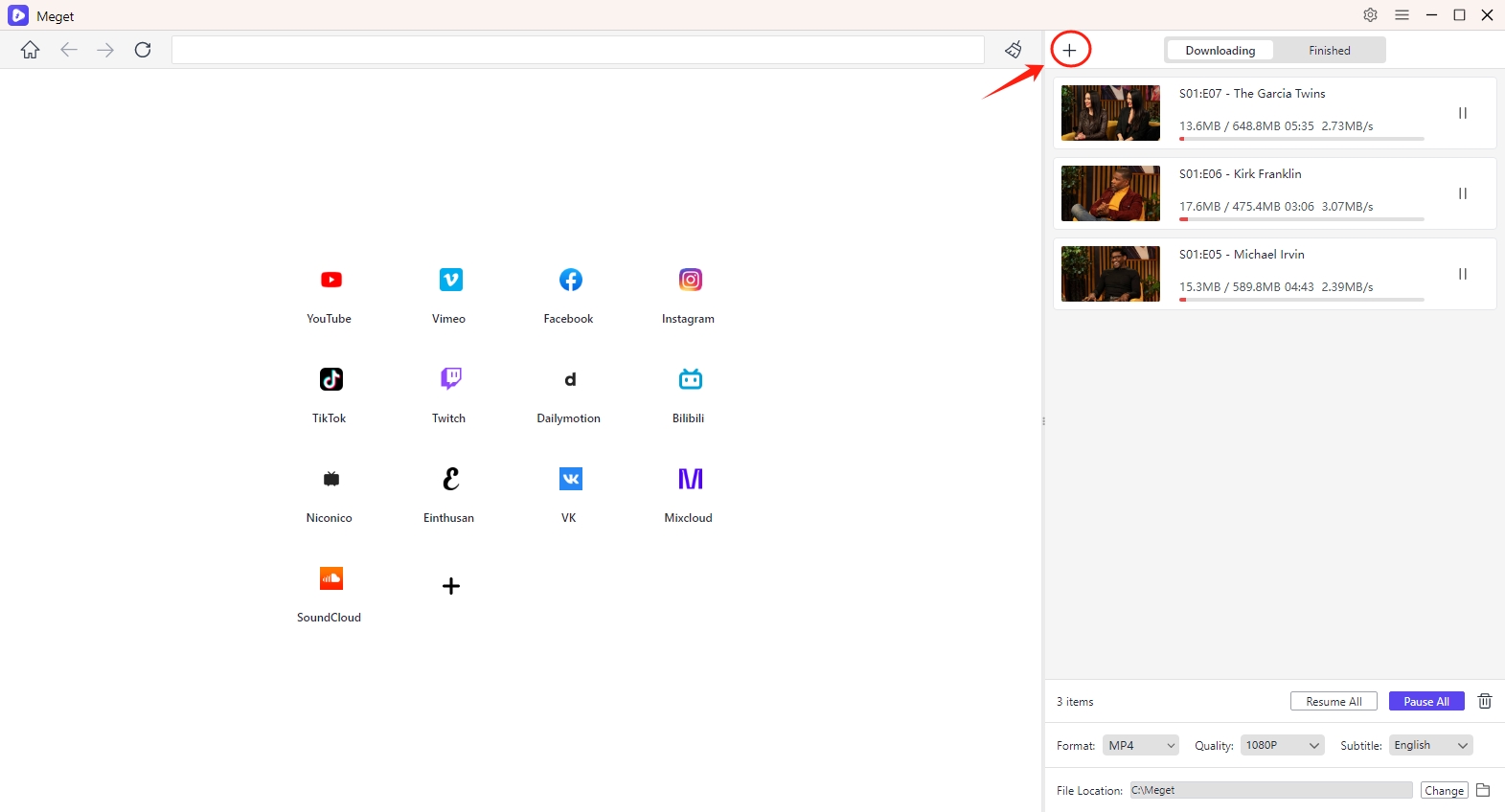Change the file location
The width and height of the screenshot is (1505, 812).
pos(1444,791)
